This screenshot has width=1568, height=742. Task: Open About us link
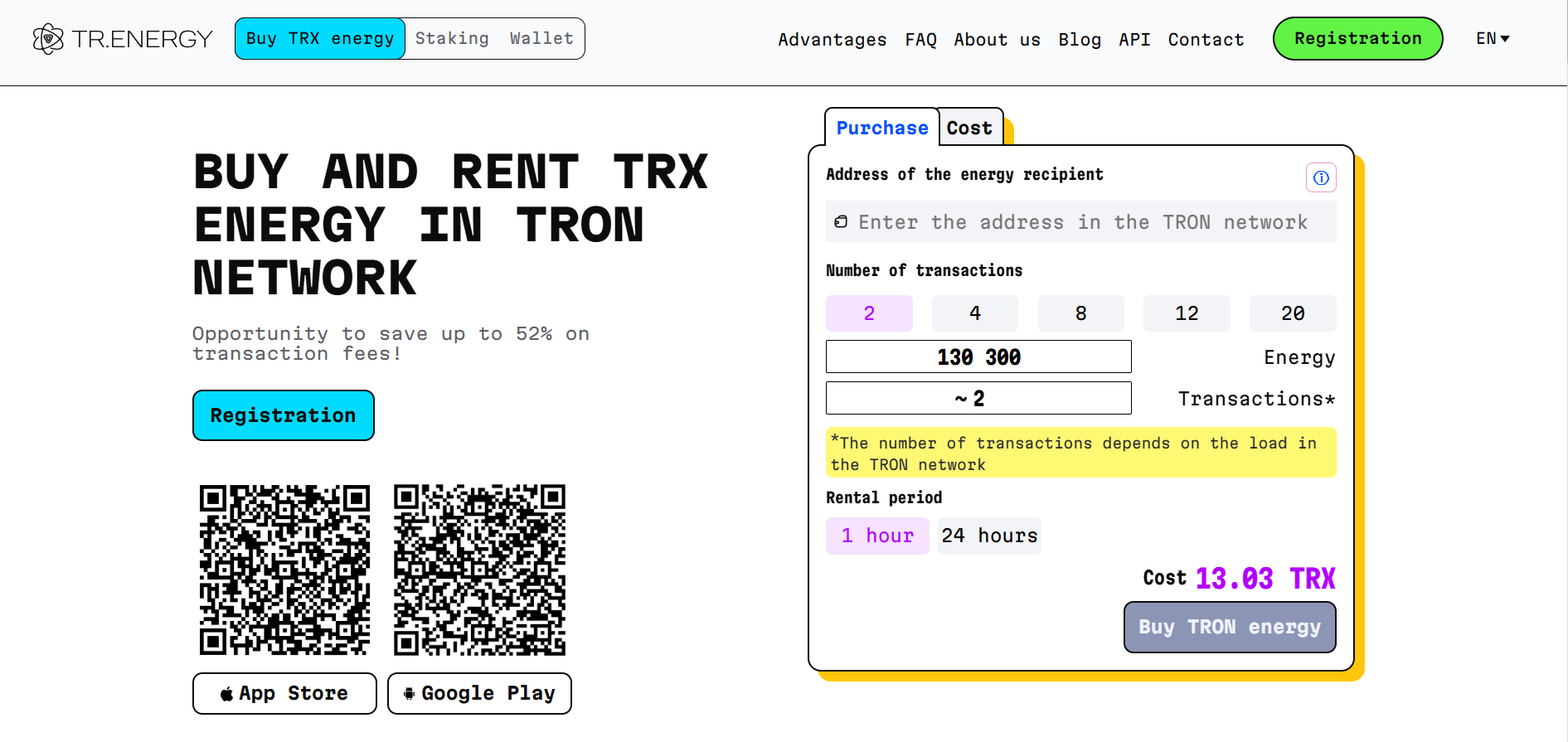[997, 40]
